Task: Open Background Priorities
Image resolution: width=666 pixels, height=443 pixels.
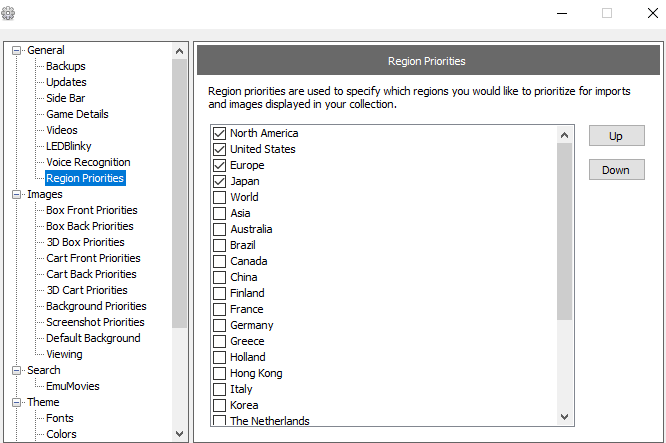Action: point(96,306)
